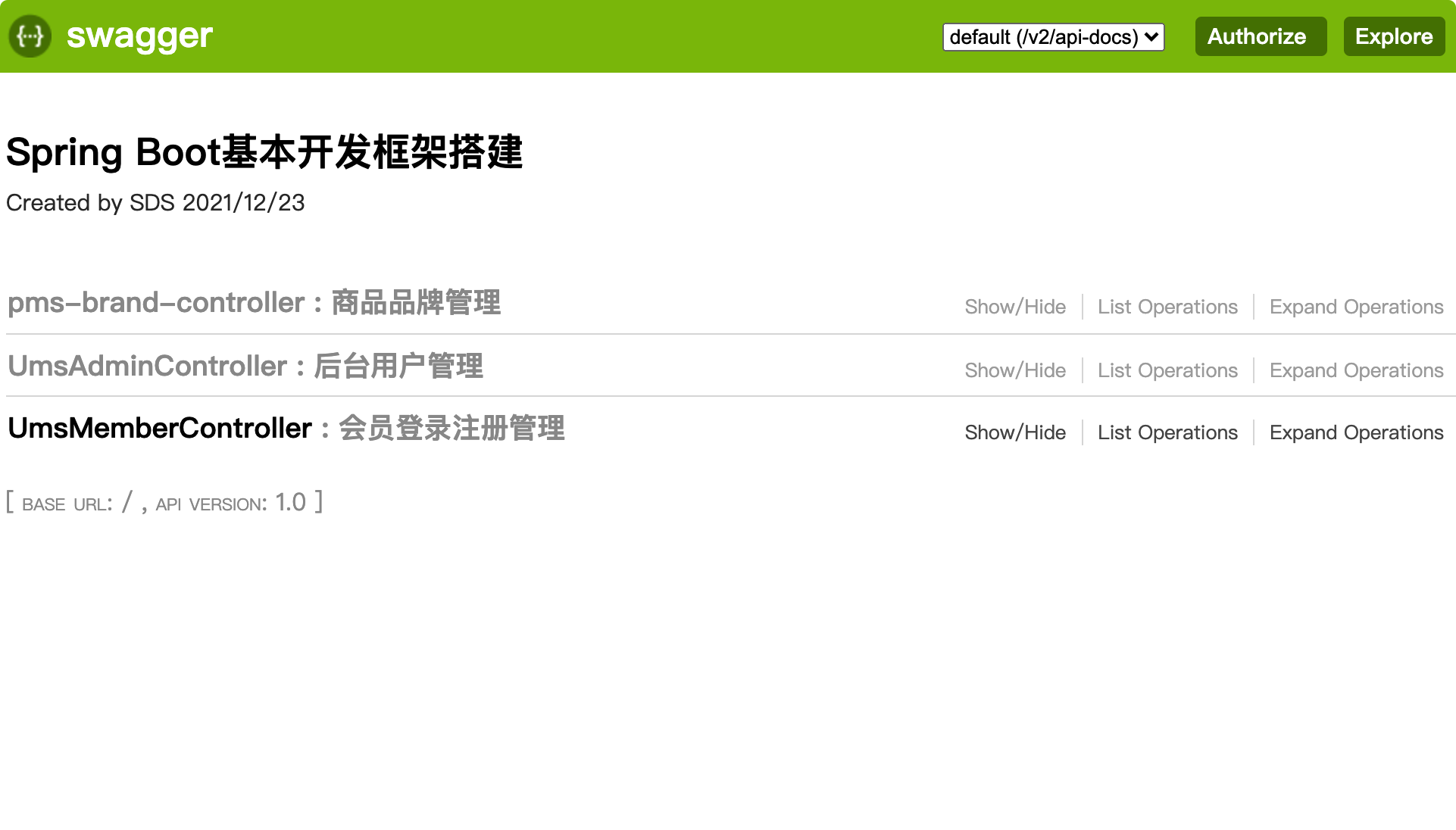Click the Authorize button
The height and width of the screenshot is (830, 1456).
pyautogui.click(x=1261, y=36)
